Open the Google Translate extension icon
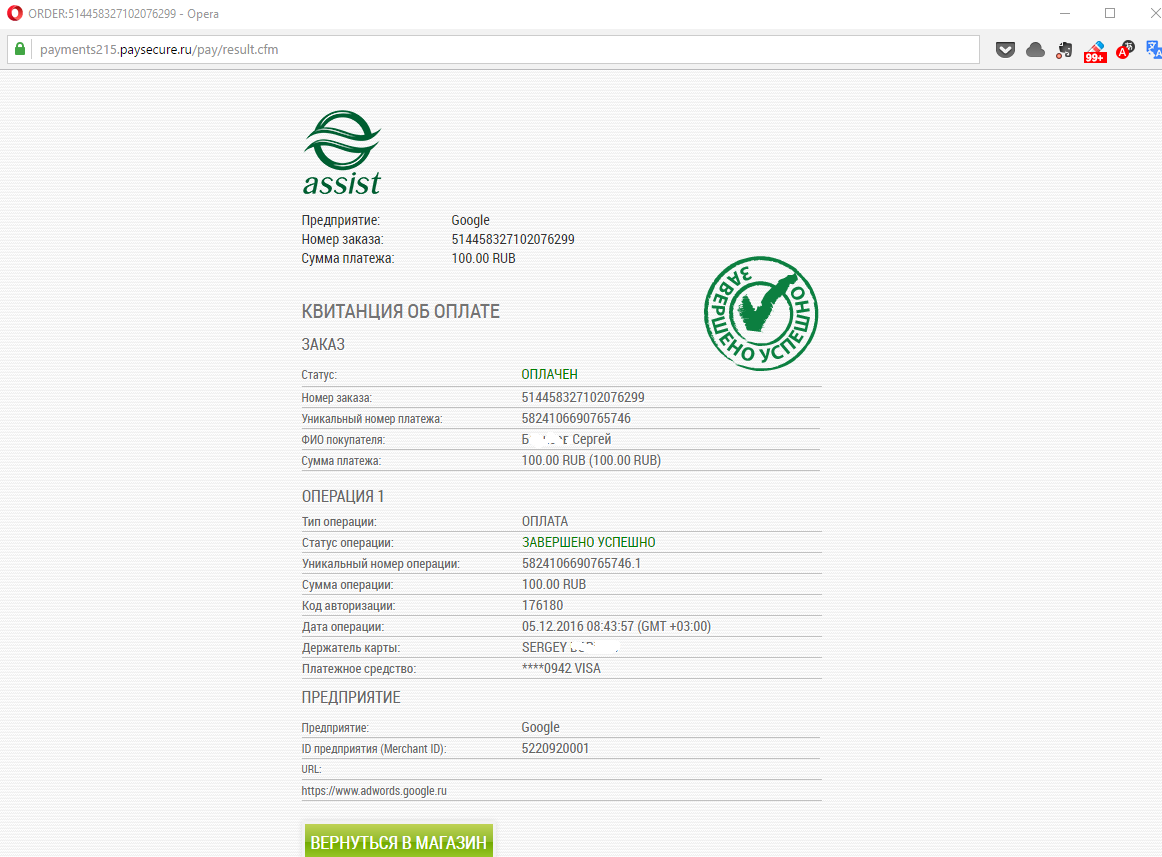1162x857 pixels. [1154, 50]
